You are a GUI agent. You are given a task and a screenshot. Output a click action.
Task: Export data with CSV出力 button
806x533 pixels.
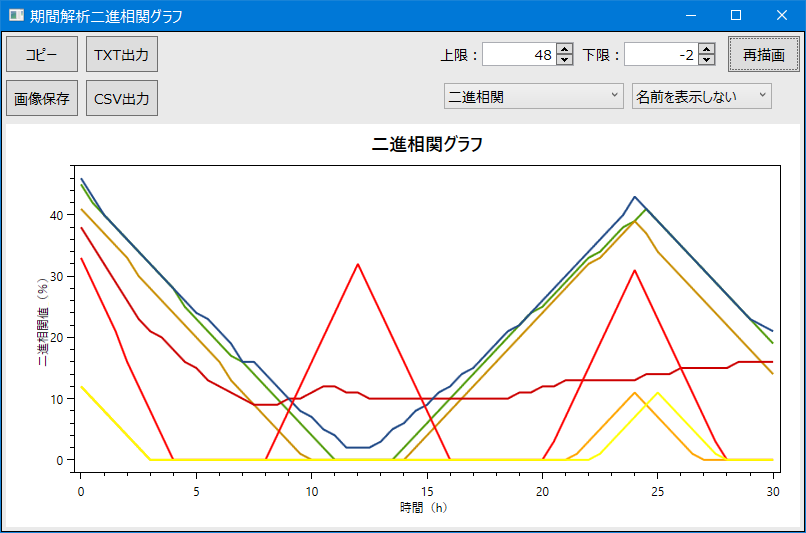[x=122, y=98]
